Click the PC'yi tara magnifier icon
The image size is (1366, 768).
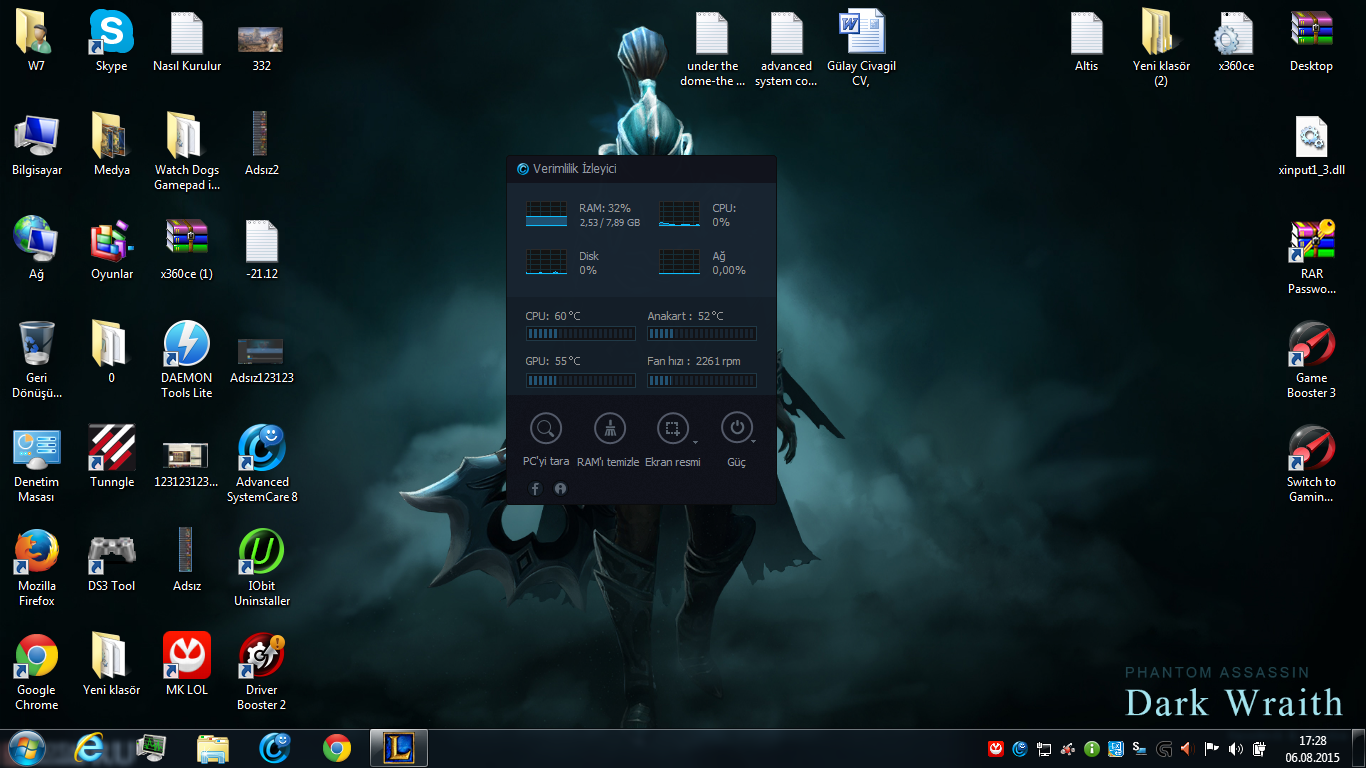pos(546,429)
